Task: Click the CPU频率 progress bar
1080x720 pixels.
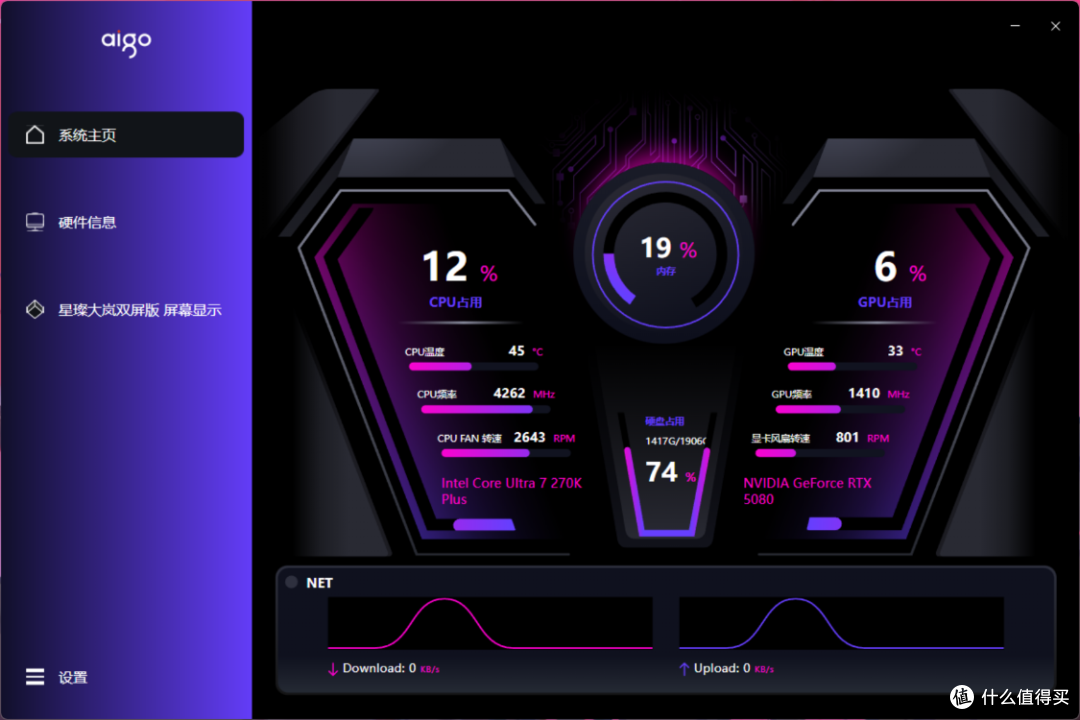Action: pos(486,409)
